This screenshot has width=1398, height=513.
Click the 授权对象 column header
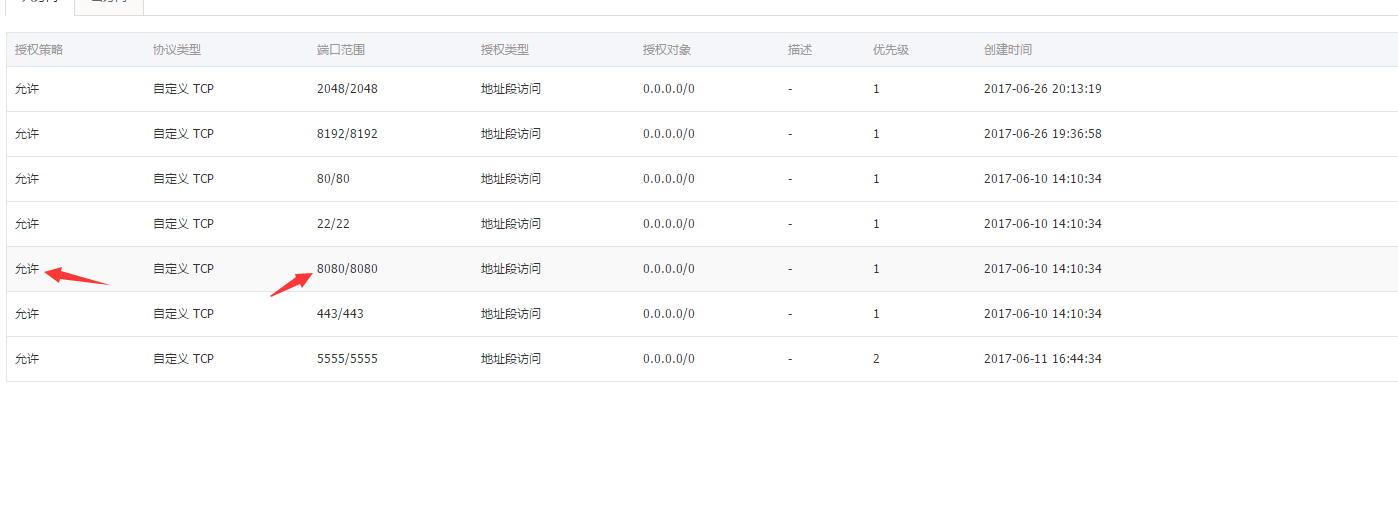(667, 49)
